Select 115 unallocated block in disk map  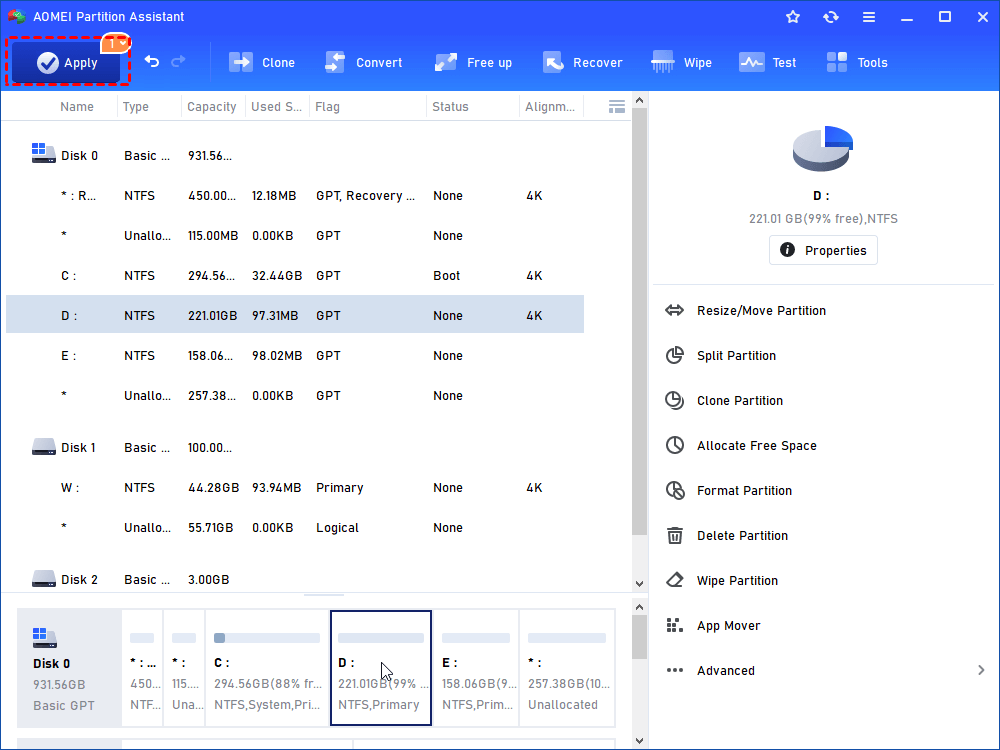pyautogui.click(x=184, y=668)
